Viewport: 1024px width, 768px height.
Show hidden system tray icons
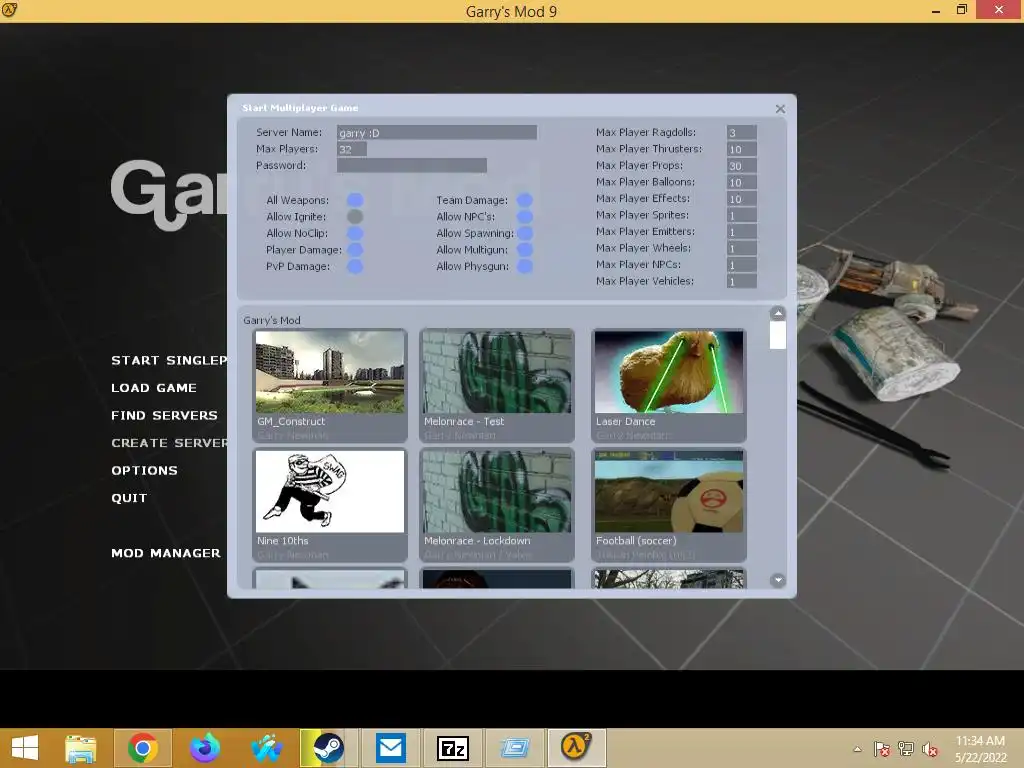tap(857, 749)
